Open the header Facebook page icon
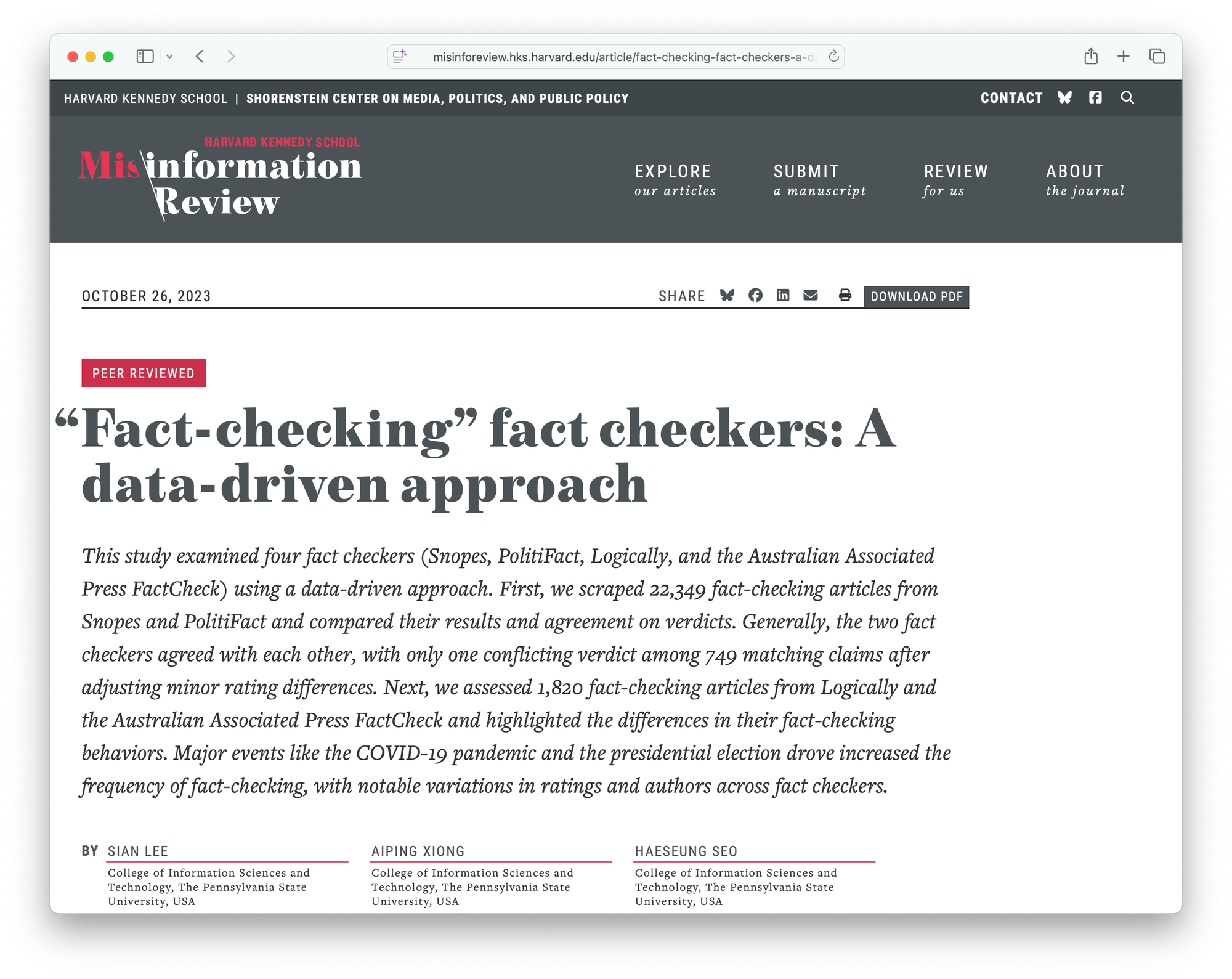Image resolution: width=1232 pixels, height=979 pixels. click(x=1095, y=98)
